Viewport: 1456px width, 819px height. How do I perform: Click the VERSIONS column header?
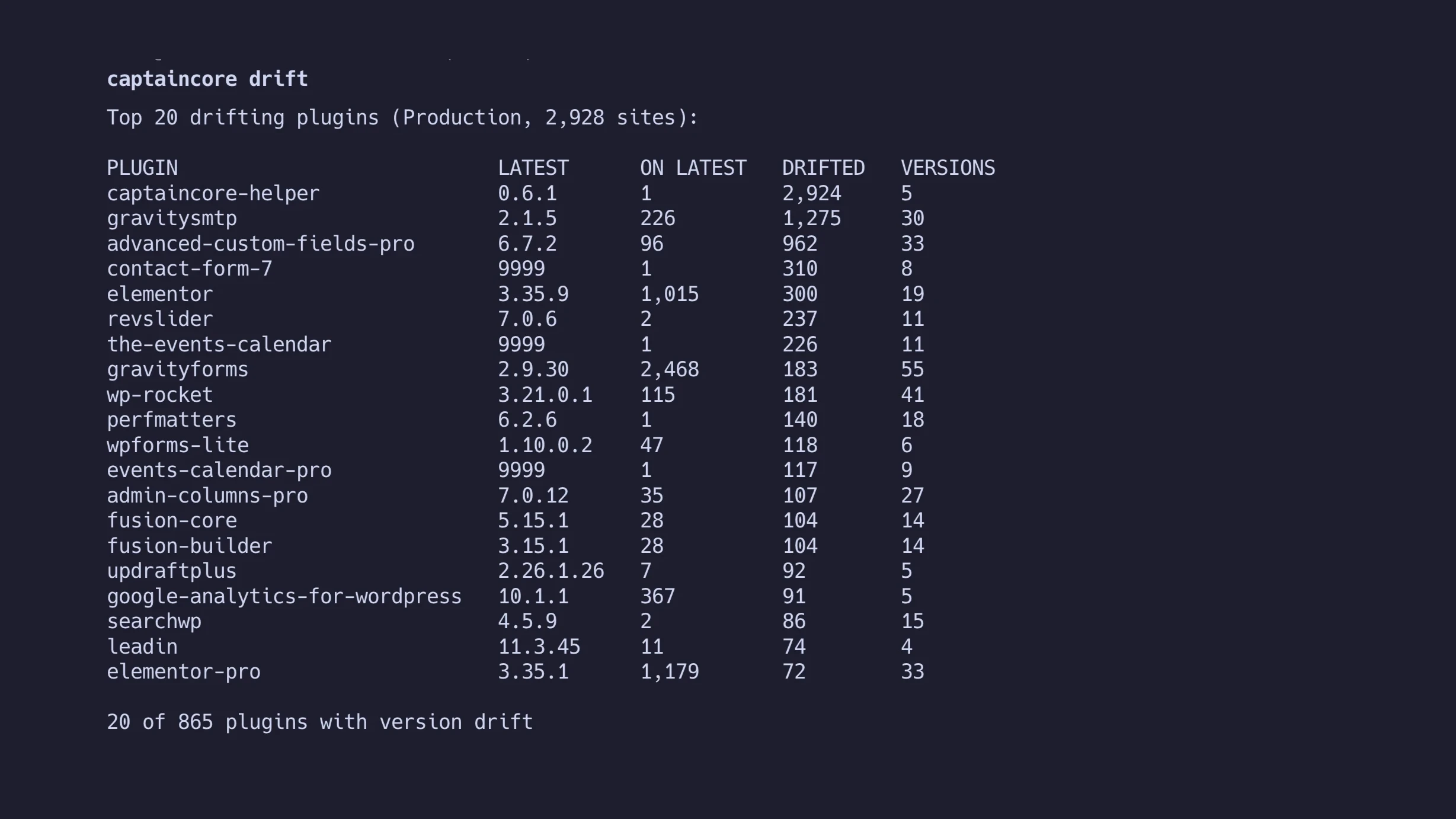[x=948, y=168]
